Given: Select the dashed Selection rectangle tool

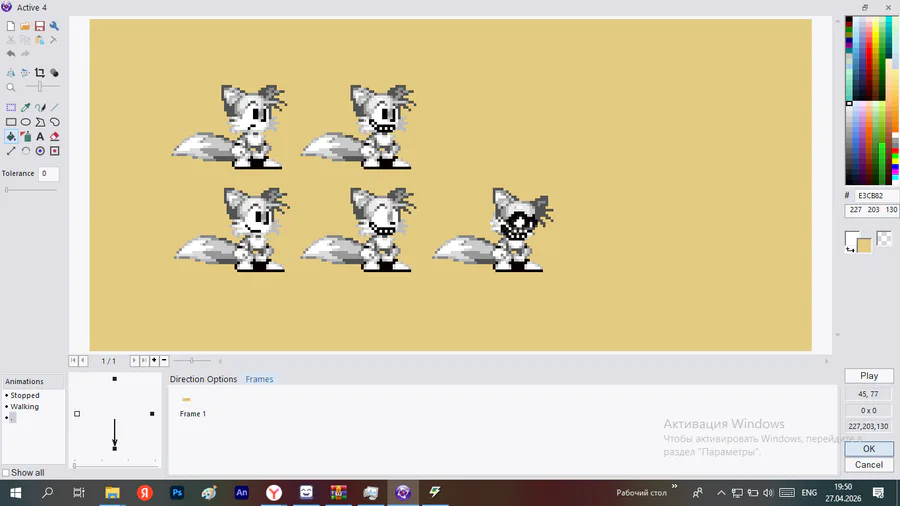Looking at the screenshot, I should (x=11, y=107).
